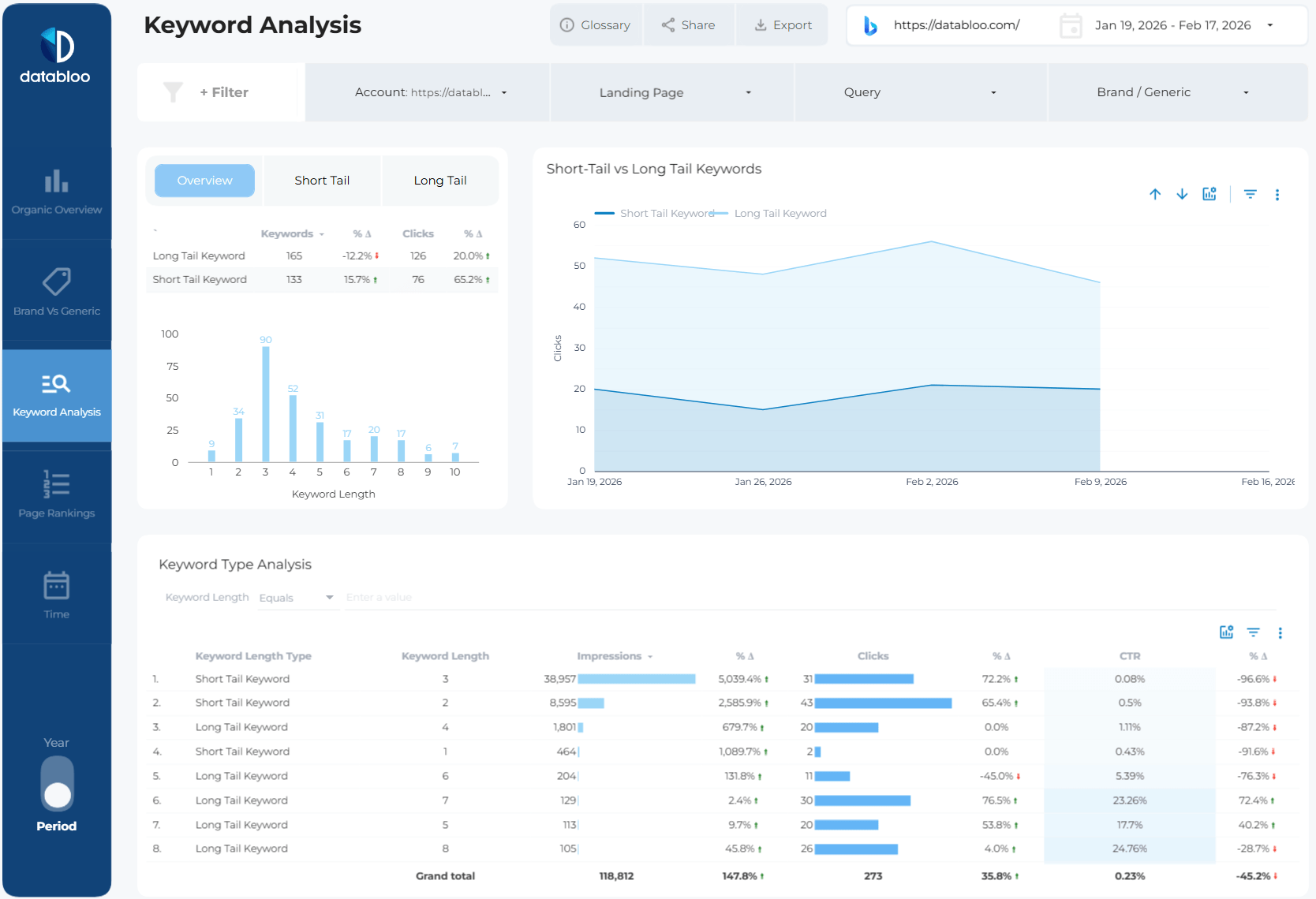
Task: Toggle the Year/Period switch
Action: pyautogui.click(x=57, y=784)
